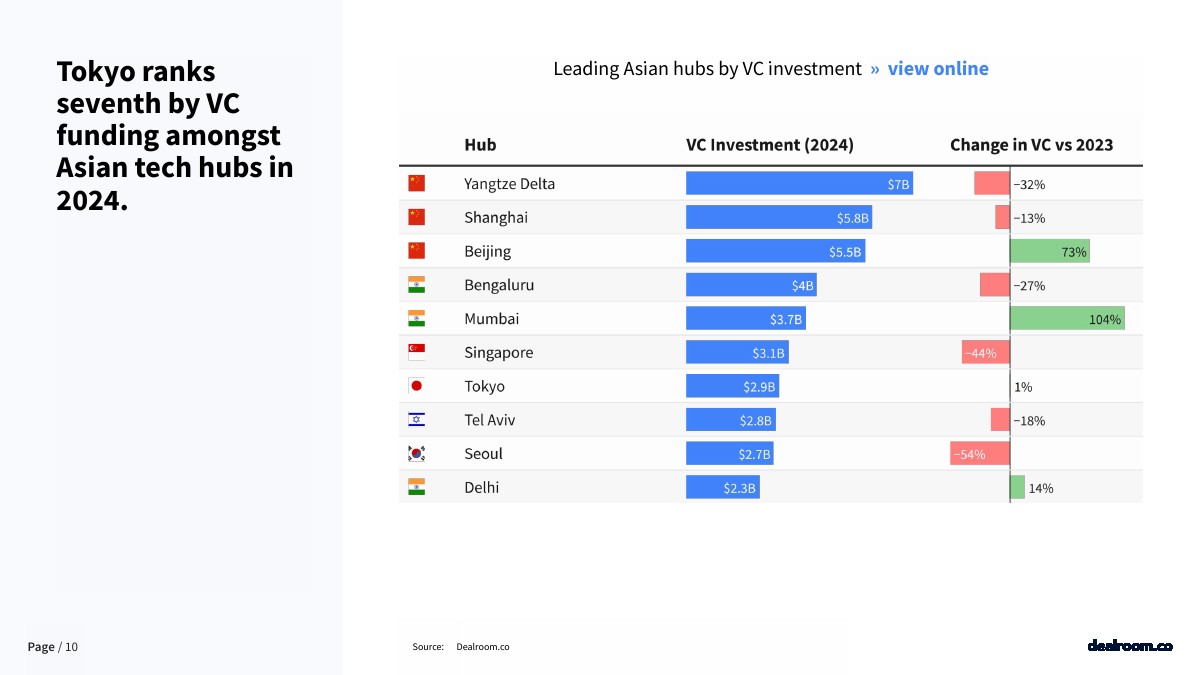Image resolution: width=1200 pixels, height=675 pixels.
Task: Click the Beijing 73% green bar
Action: click(x=1050, y=251)
